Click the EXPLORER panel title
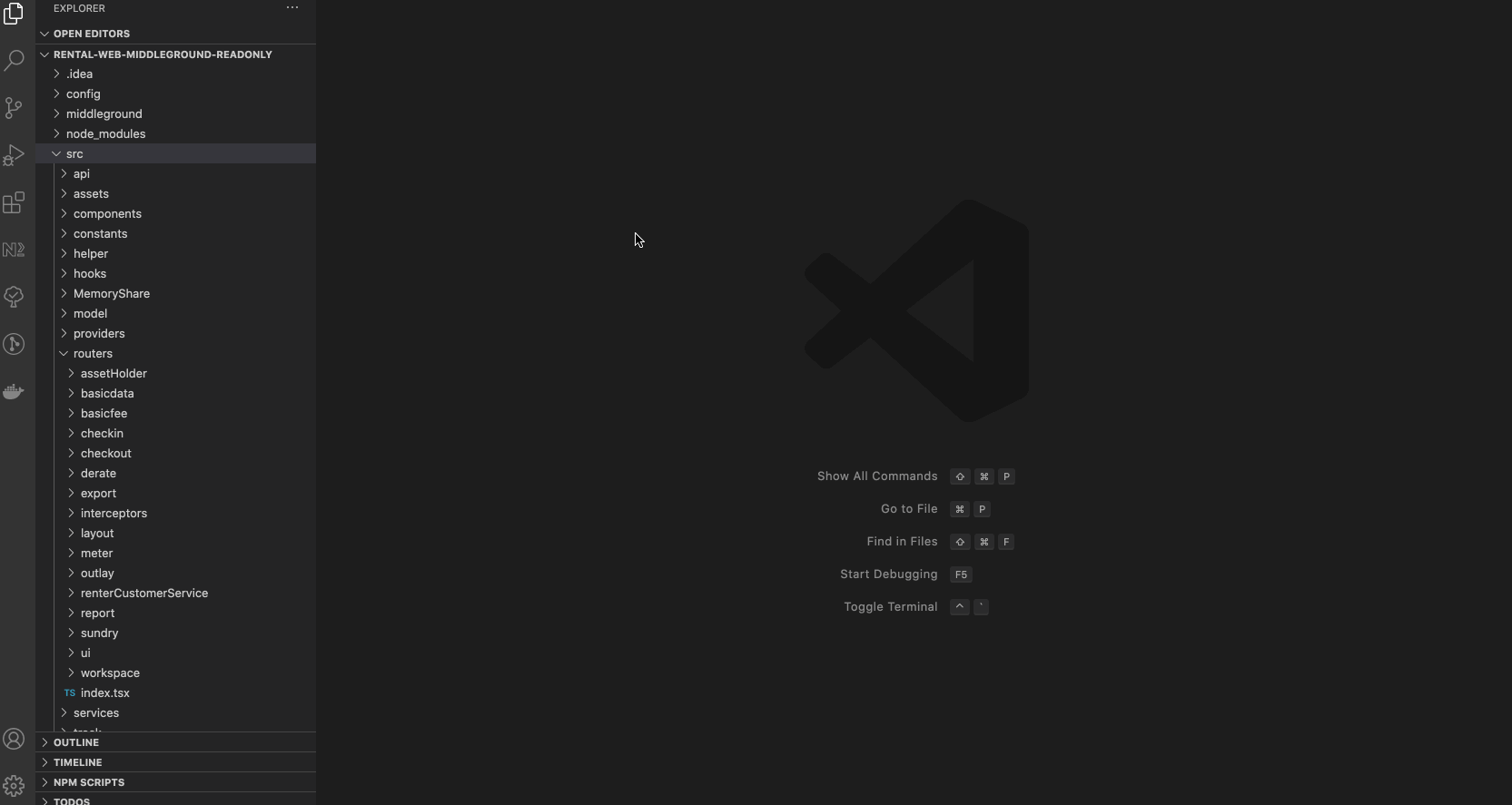The width and height of the screenshot is (1512, 805). point(79,8)
